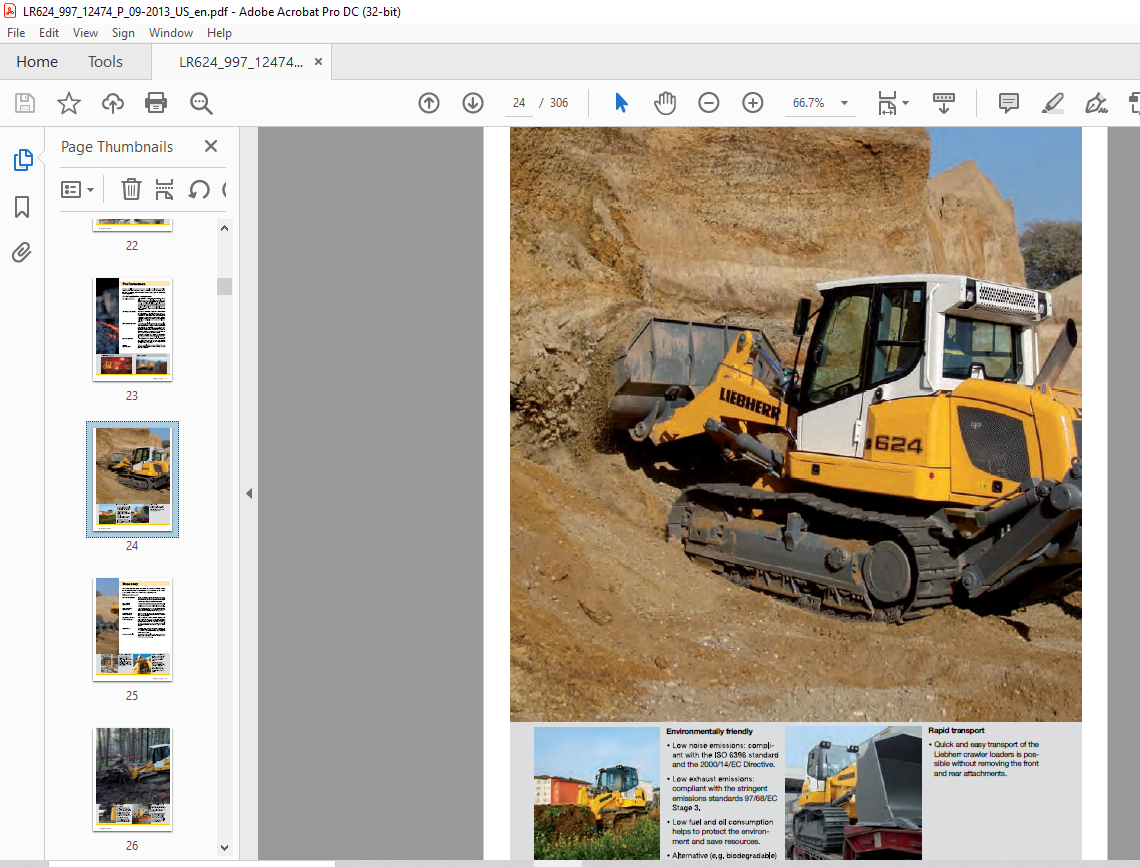Choose the Selection arrow tool
Image resolution: width=1140 pixels, height=867 pixels.
tap(621, 103)
